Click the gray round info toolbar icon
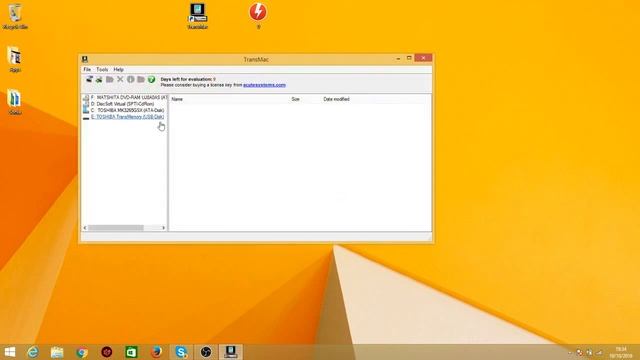 click(x=131, y=79)
